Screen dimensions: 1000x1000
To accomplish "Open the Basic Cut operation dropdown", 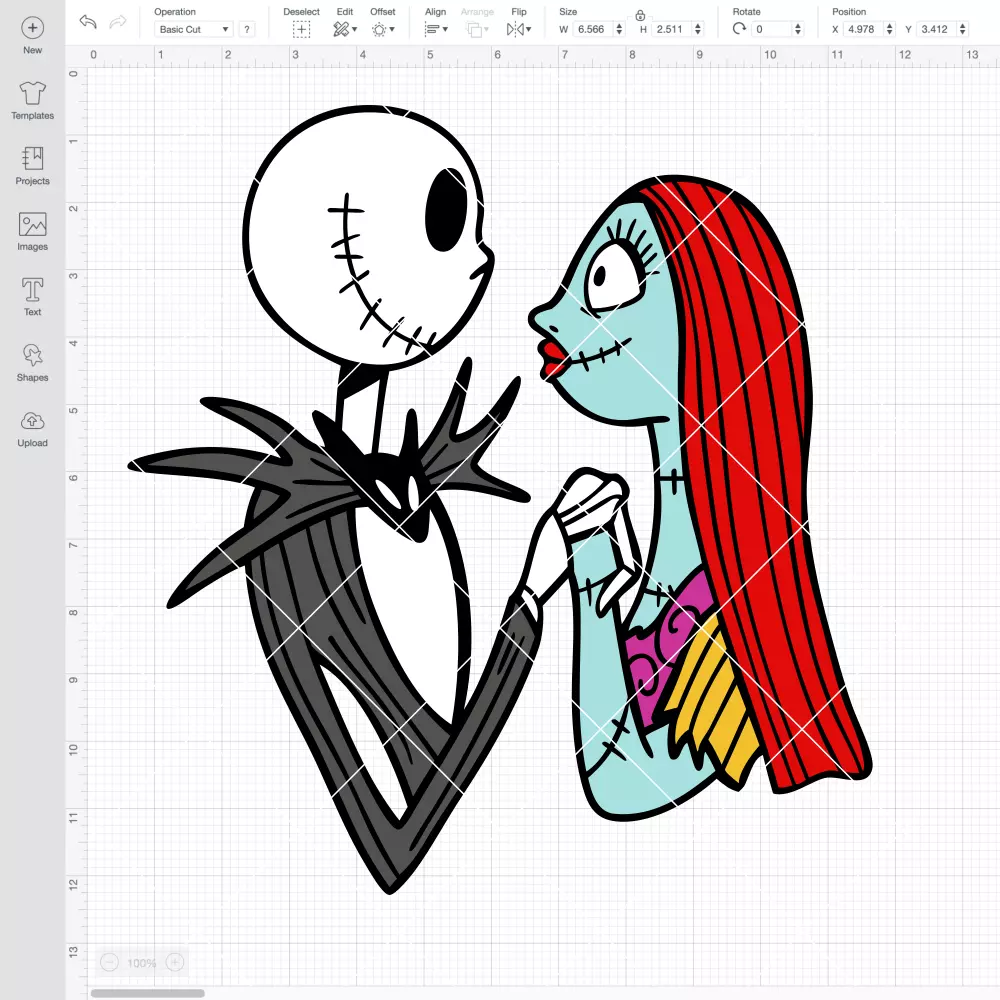I will click(194, 29).
